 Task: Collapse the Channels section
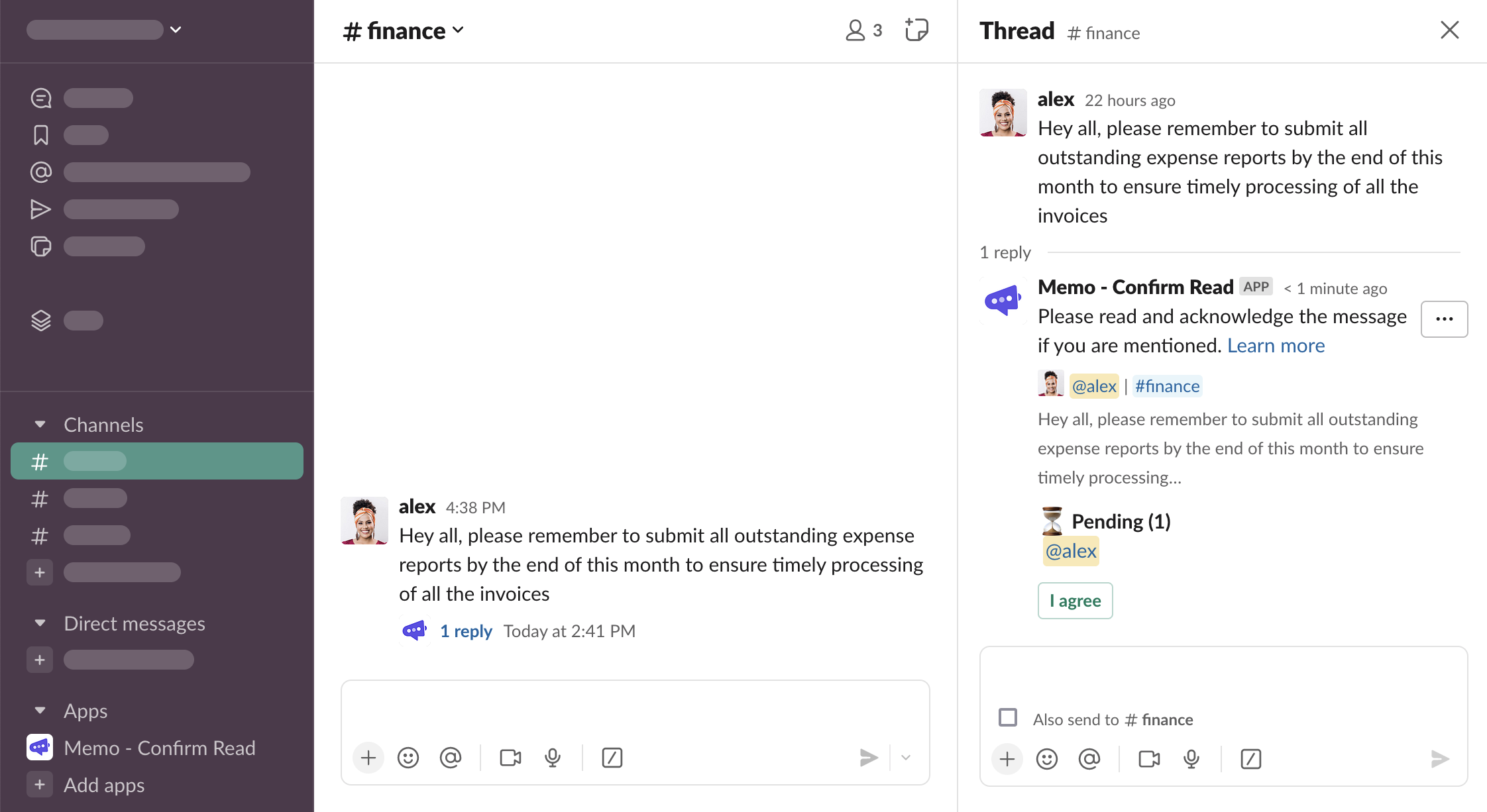tap(40, 425)
